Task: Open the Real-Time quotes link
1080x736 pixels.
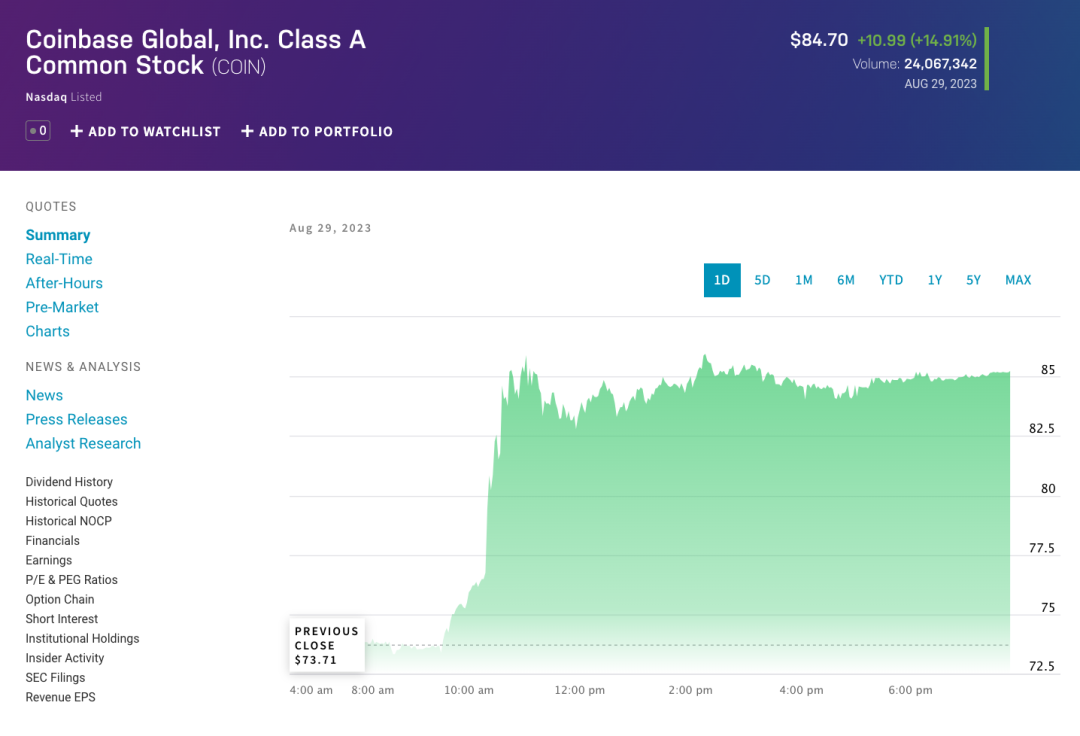Action: [59, 259]
